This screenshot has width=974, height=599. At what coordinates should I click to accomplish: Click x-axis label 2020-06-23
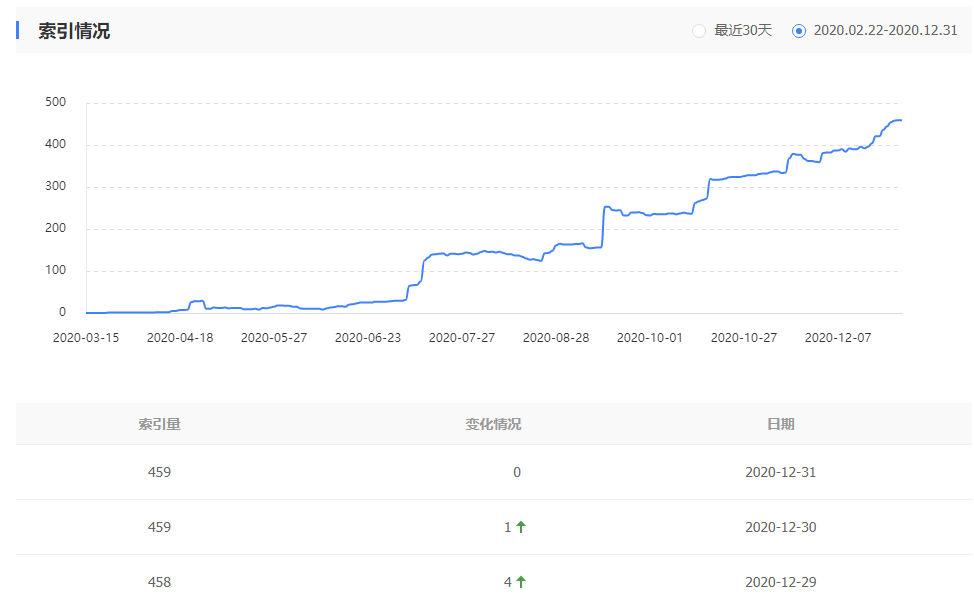pyautogui.click(x=368, y=337)
